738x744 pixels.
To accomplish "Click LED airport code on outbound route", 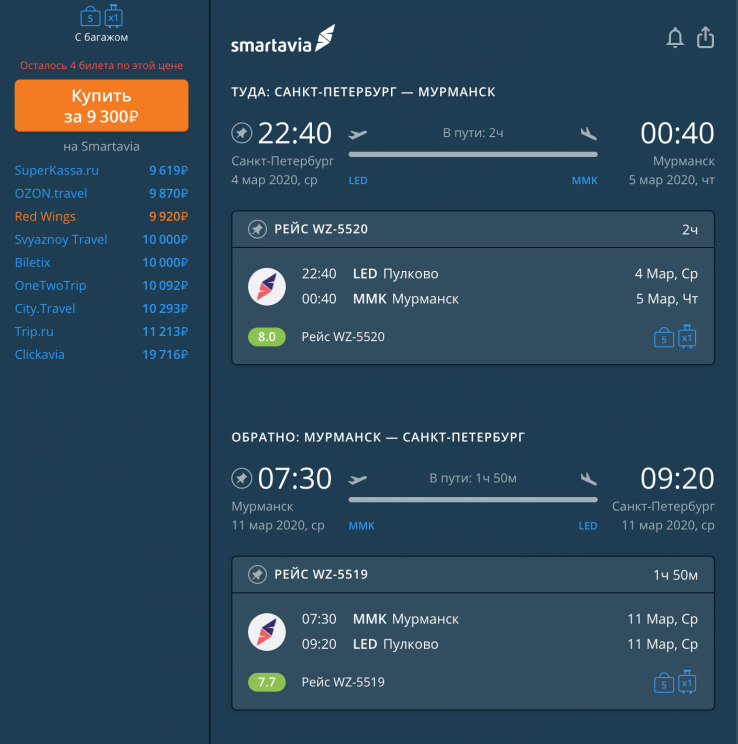I will click(358, 181).
